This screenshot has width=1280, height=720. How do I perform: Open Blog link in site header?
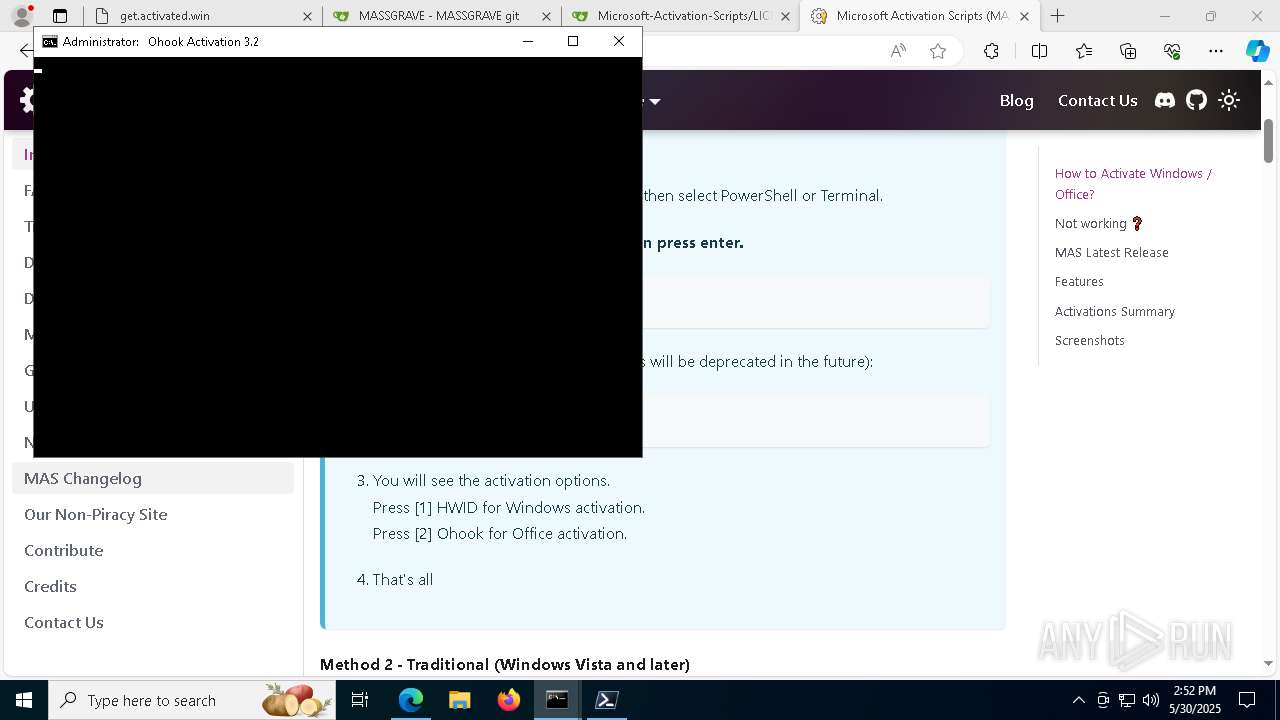(x=1016, y=100)
